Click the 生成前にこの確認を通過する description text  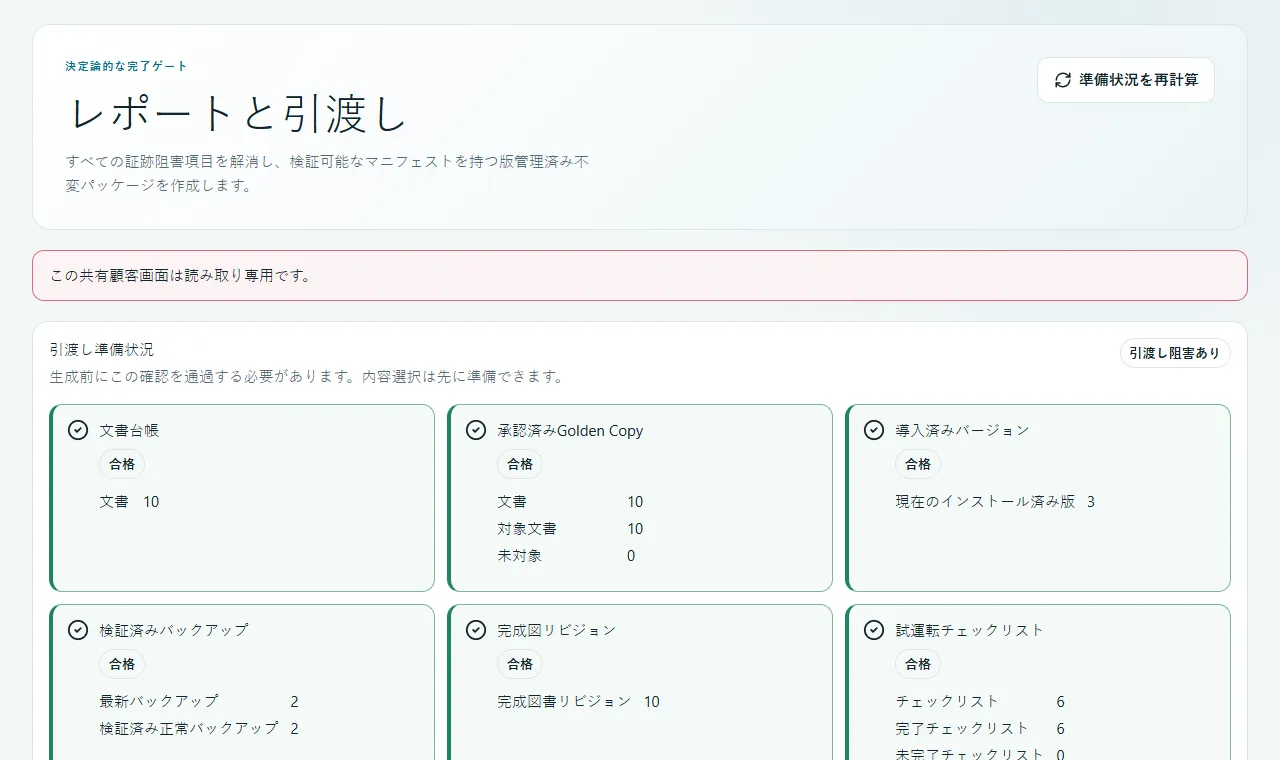point(307,377)
